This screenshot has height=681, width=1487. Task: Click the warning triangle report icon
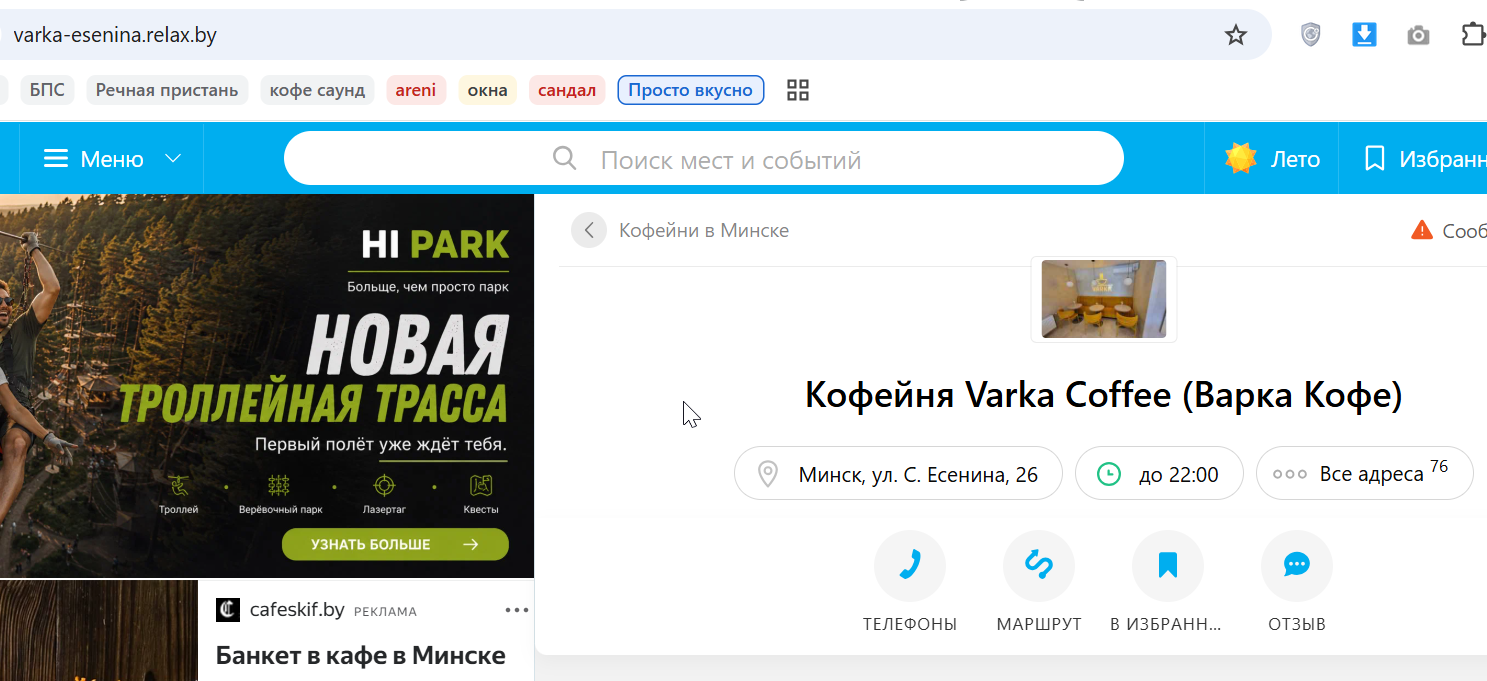(x=1421, y=230)
